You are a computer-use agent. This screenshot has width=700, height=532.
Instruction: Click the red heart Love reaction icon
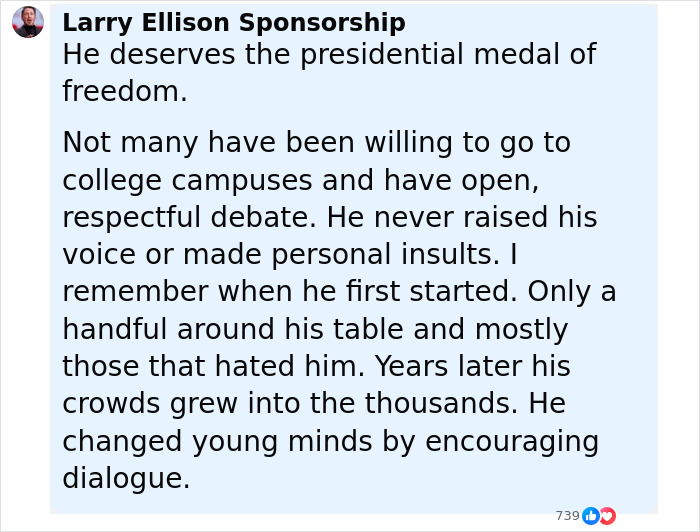(x=607, y=516)
